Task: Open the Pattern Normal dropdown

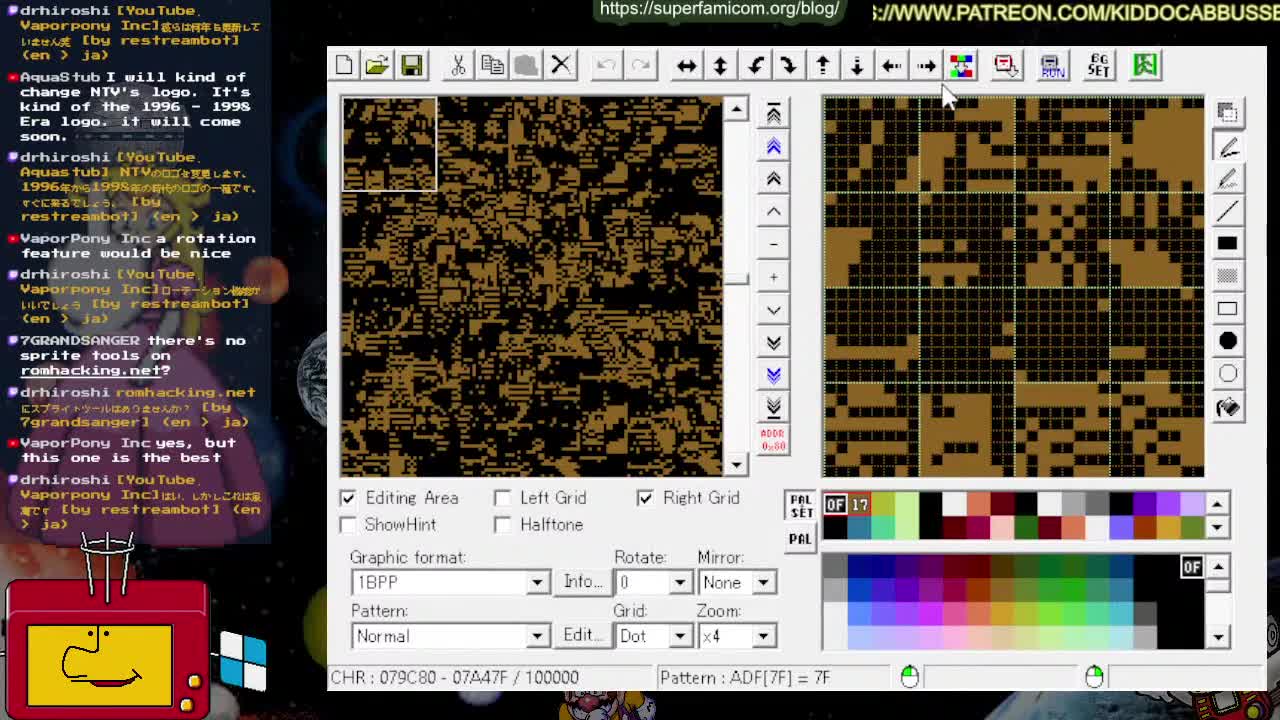Action: [x=537, y=636]
